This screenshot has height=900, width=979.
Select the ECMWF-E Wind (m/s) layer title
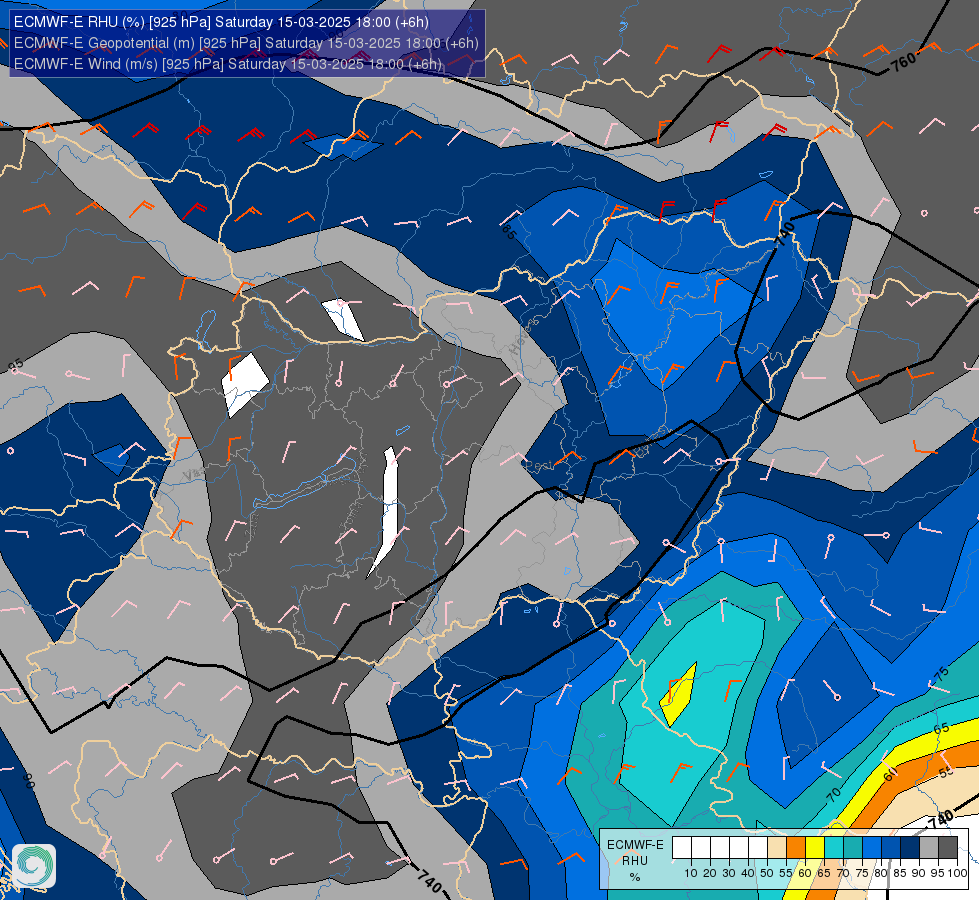pos(228,64)
